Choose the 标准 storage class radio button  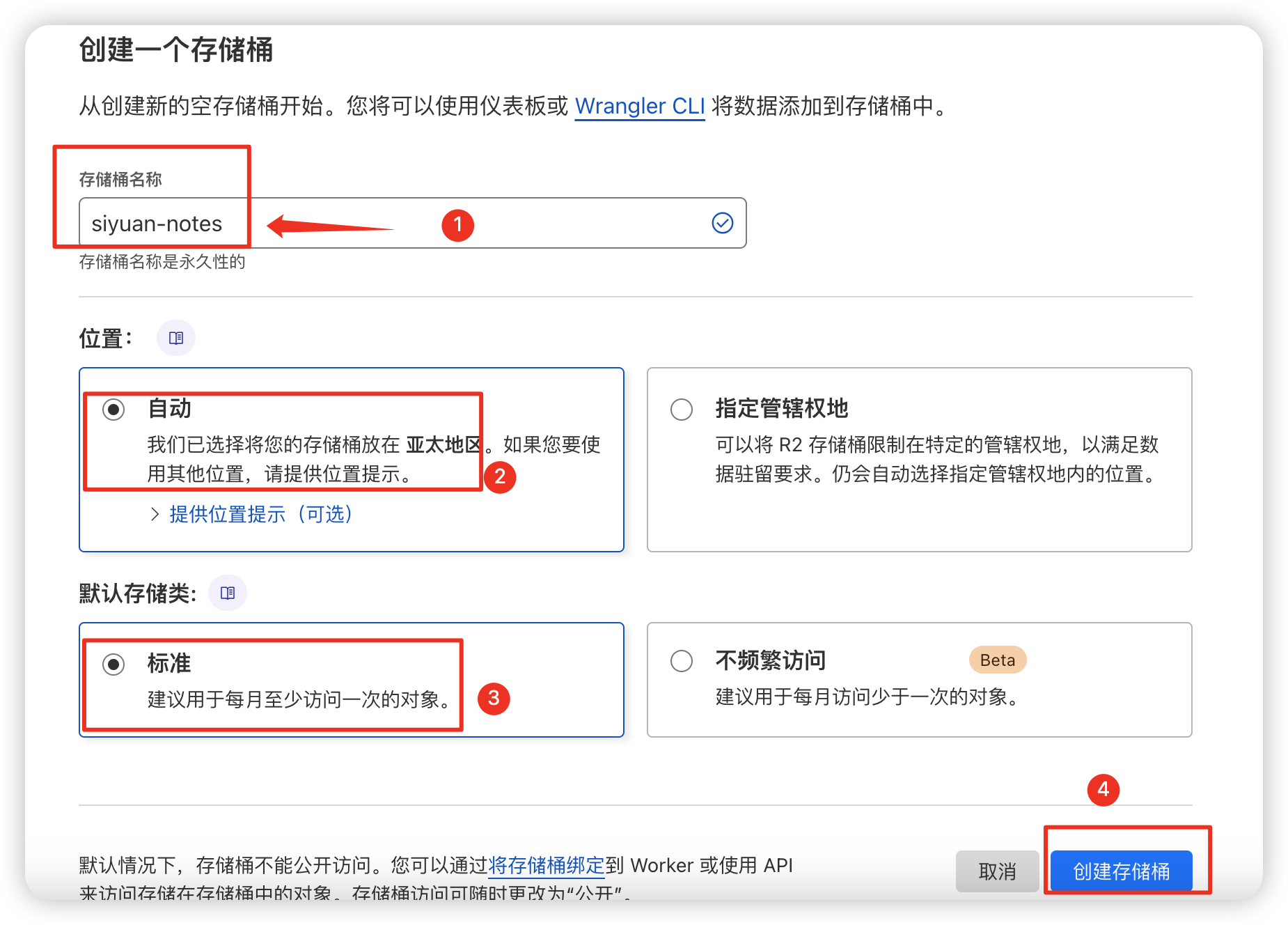coord(113,664)
